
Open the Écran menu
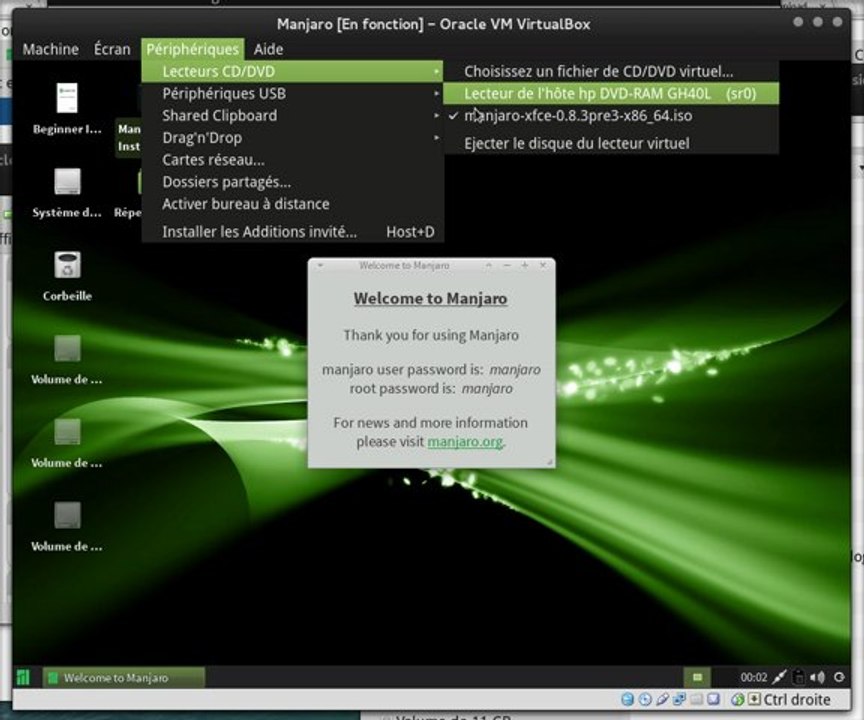(112, 49)
